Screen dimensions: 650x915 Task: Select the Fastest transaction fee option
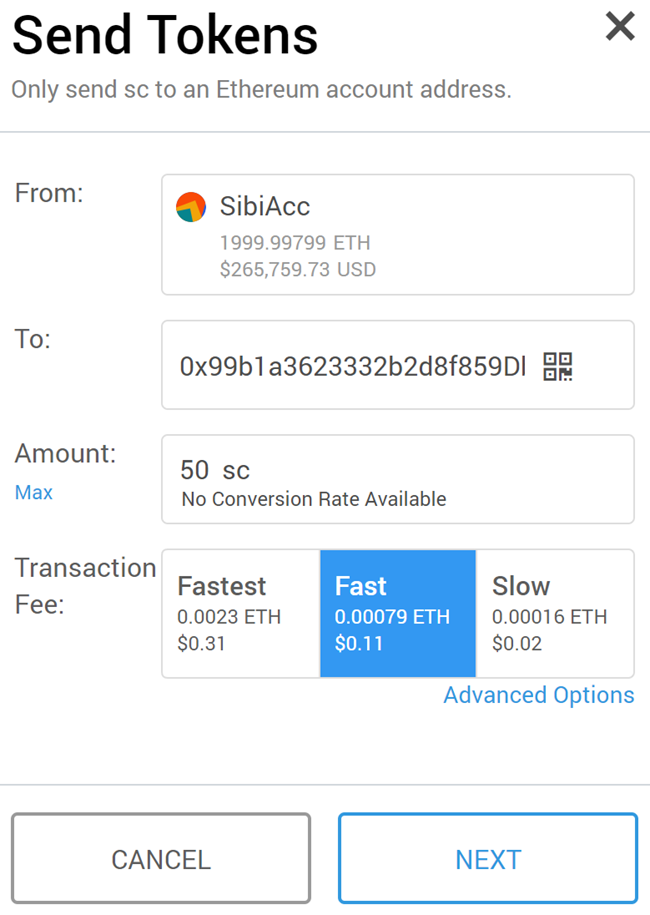241,613
